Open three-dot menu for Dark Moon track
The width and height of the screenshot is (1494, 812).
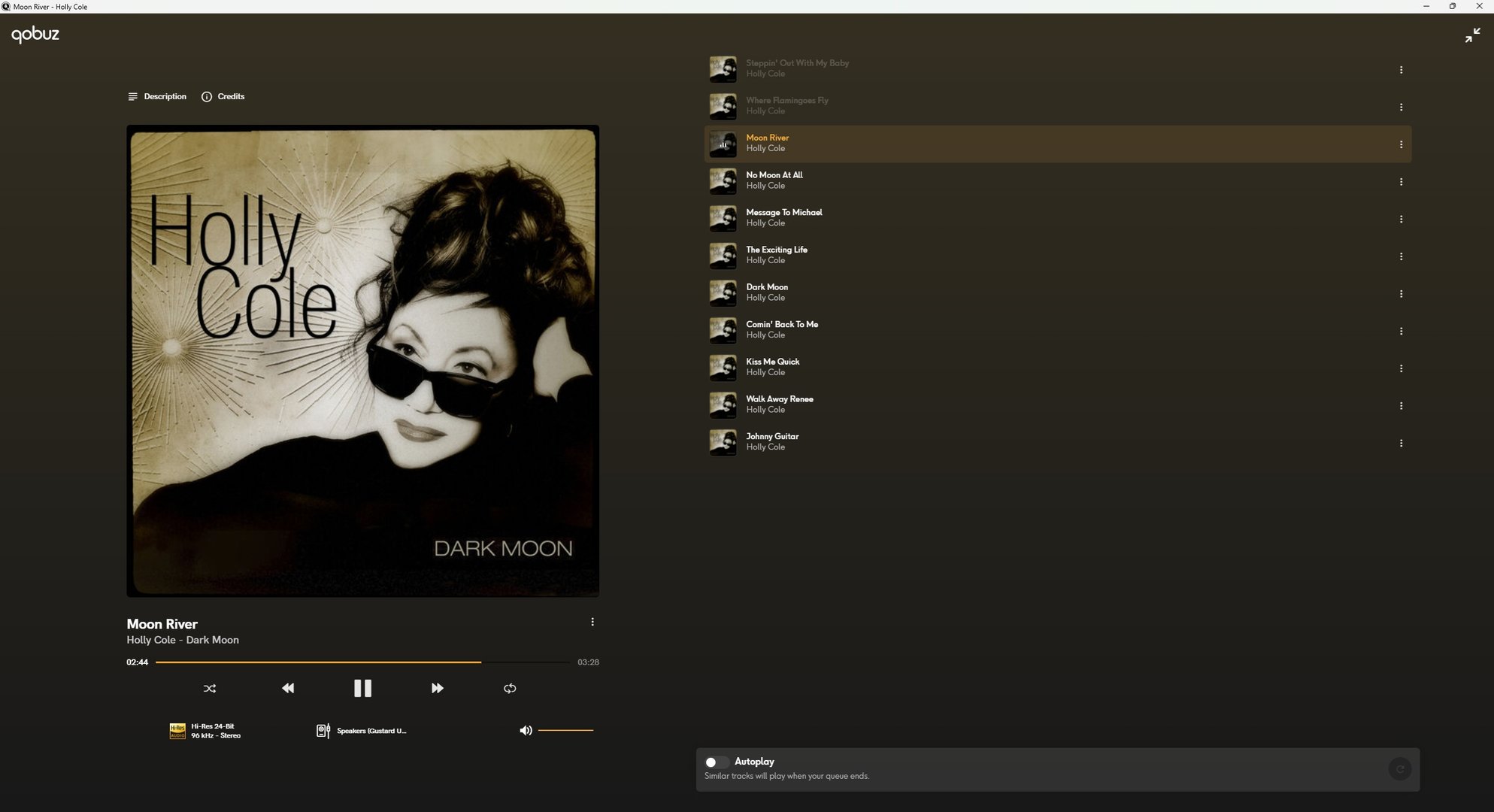1401,294
